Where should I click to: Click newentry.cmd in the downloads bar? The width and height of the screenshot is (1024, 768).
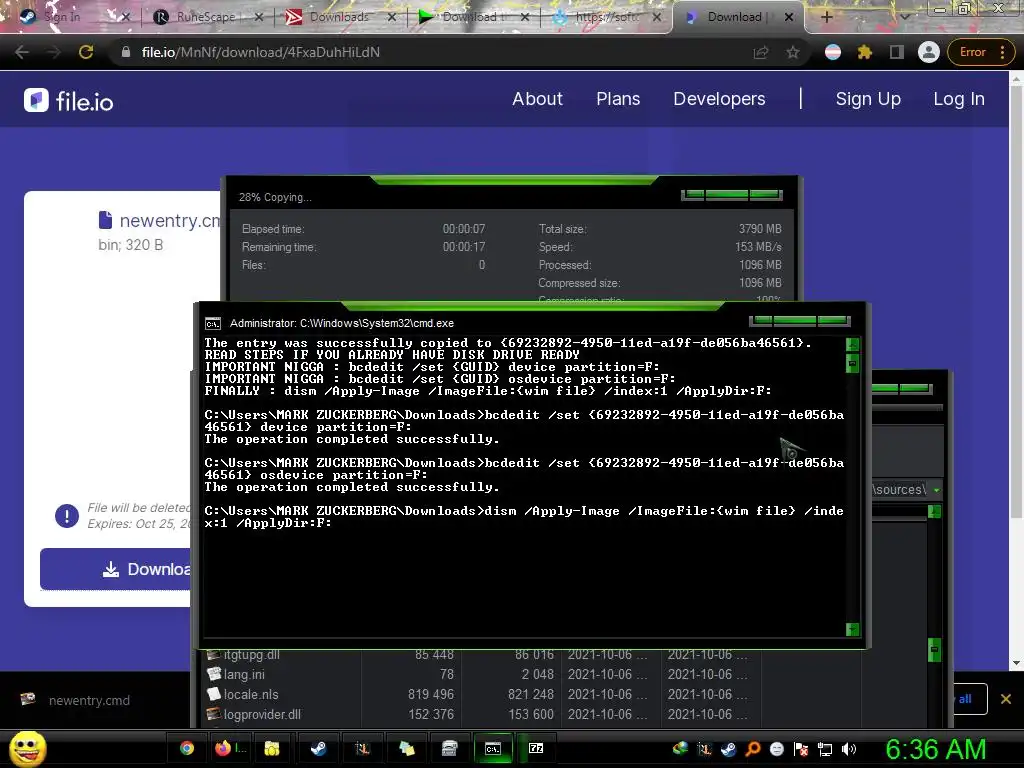[x=89, y=700]
